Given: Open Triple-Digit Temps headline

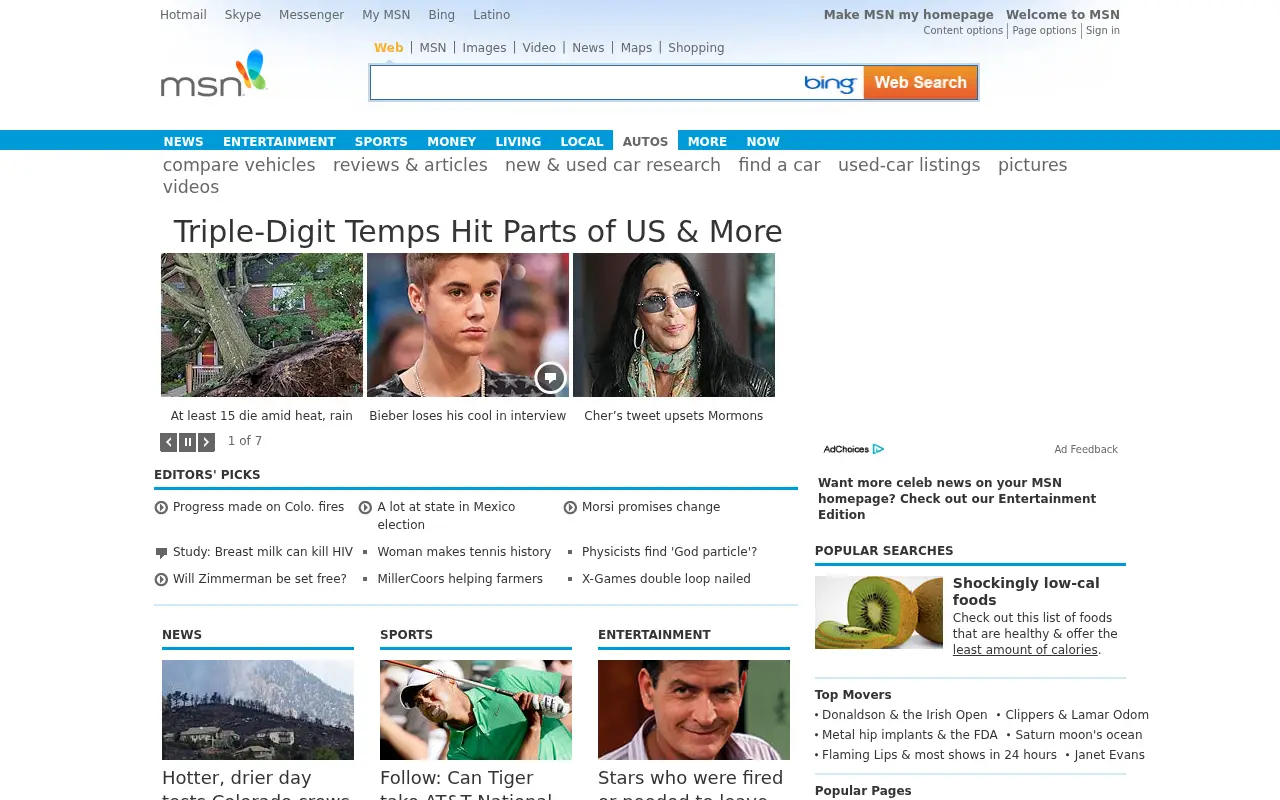Looking at the screenshot, I should click(478, 232).
